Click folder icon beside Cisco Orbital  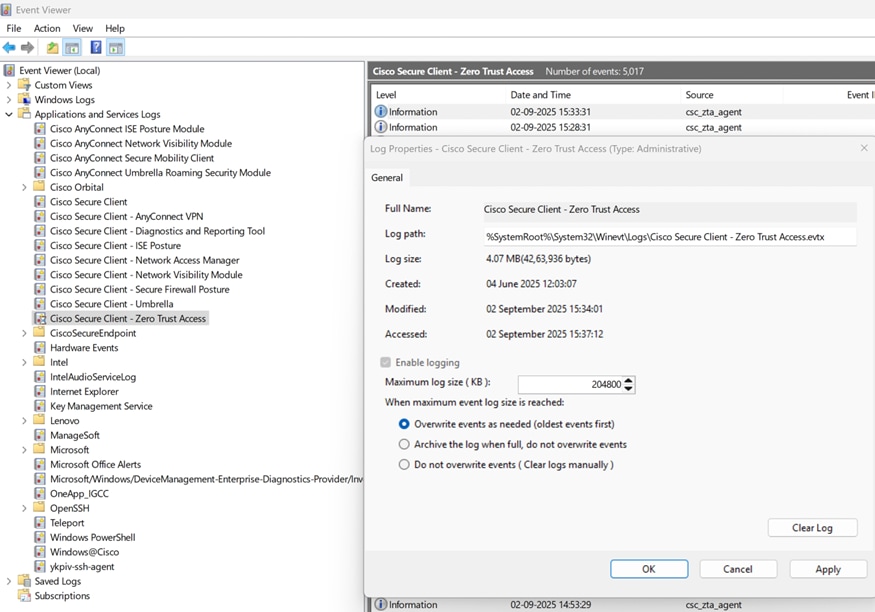[x=39, y=186]
